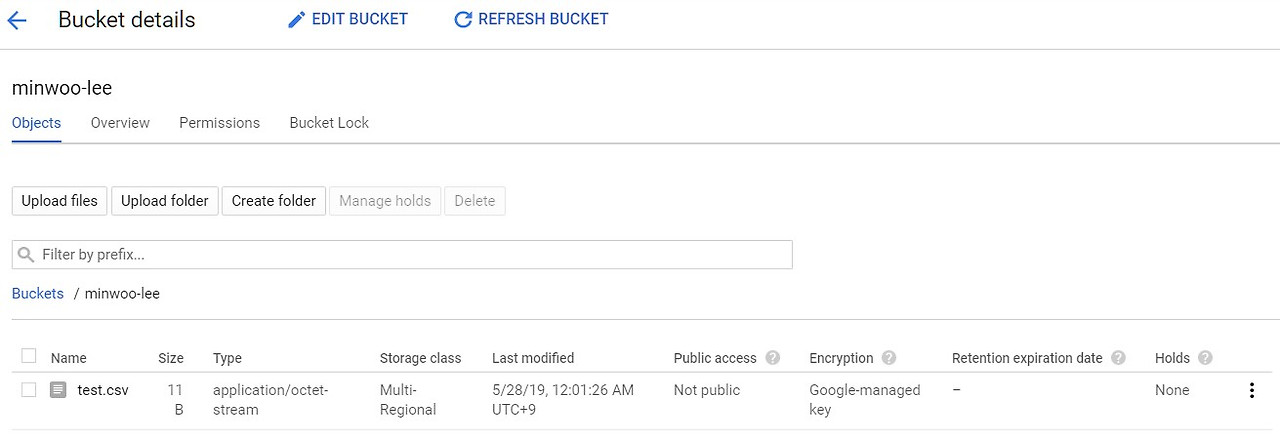Screen dimensions: 1280x439
Task: Click the Edit Bucket pencil icon
Action: [x=296, y=20]
